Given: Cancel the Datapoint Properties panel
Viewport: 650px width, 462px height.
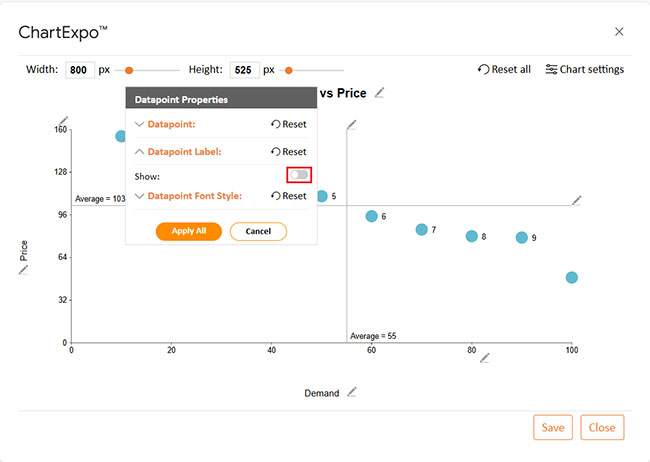Looking at the screenshot, I should pyautogui.click(x=258, y=231).
